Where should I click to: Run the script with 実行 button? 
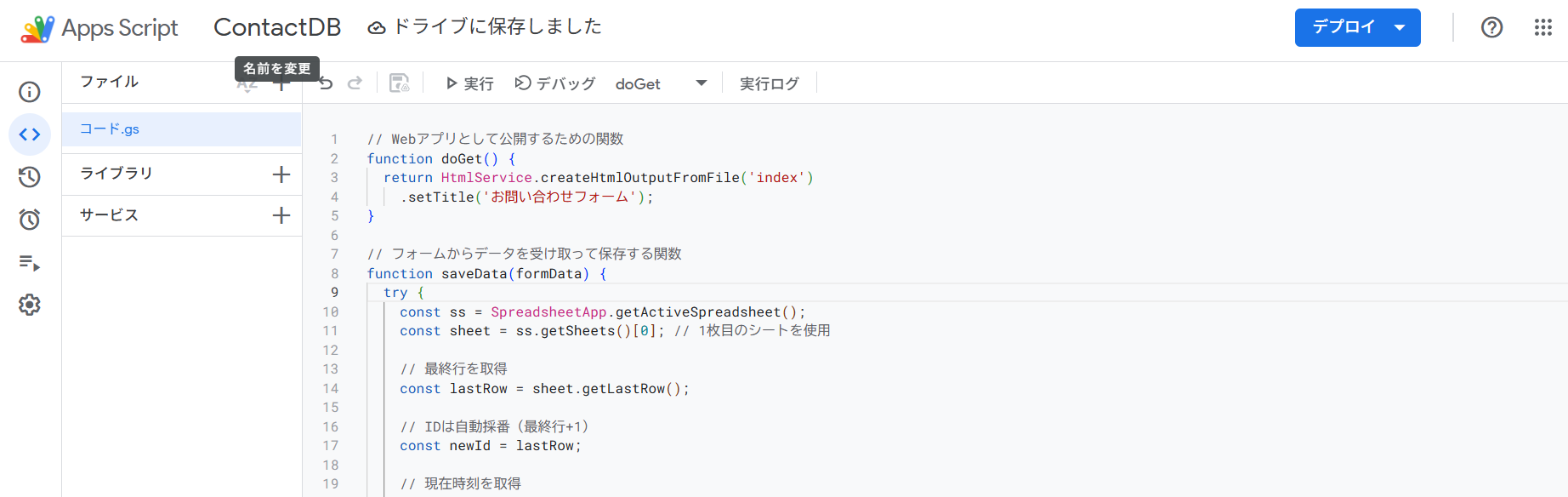coord(469,83)
